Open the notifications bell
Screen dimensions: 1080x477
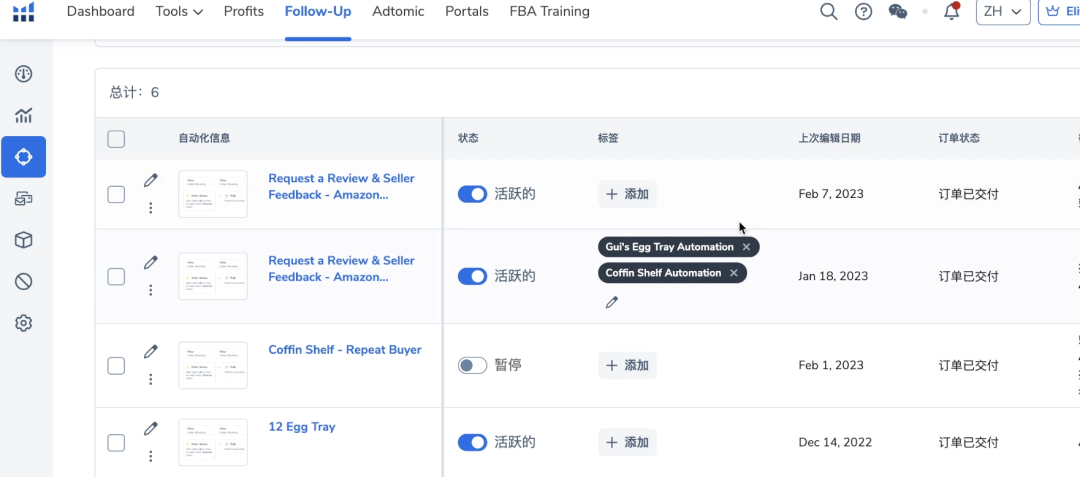(x=951, y=12)
